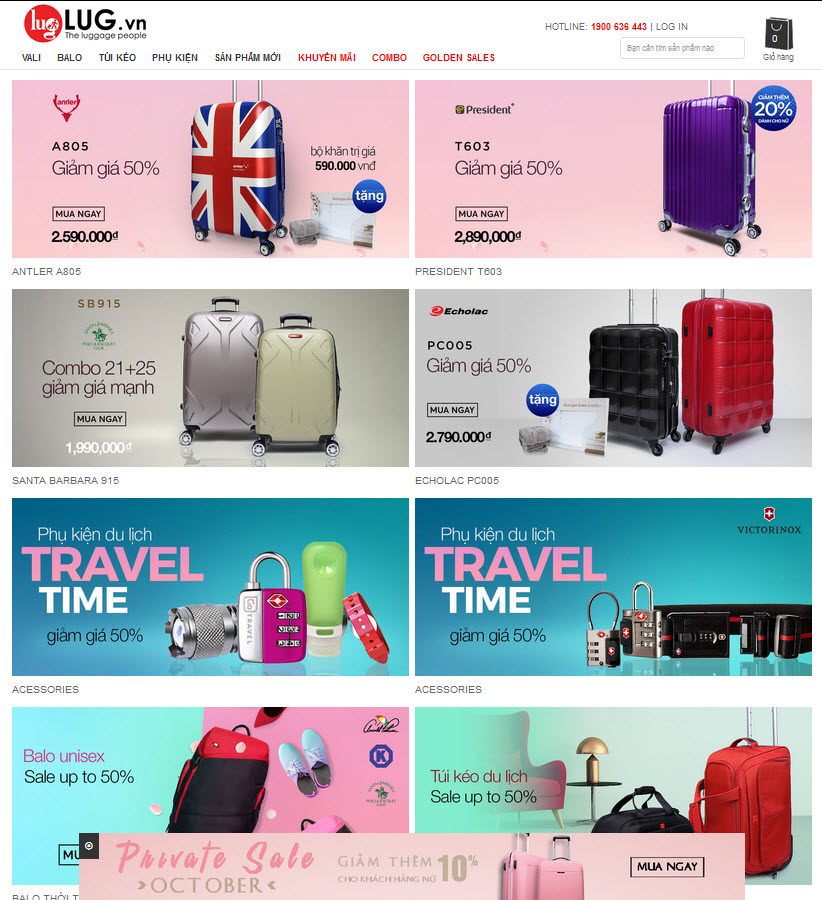
Task: Click the Echolac brand logo
Action: (459, 311)
